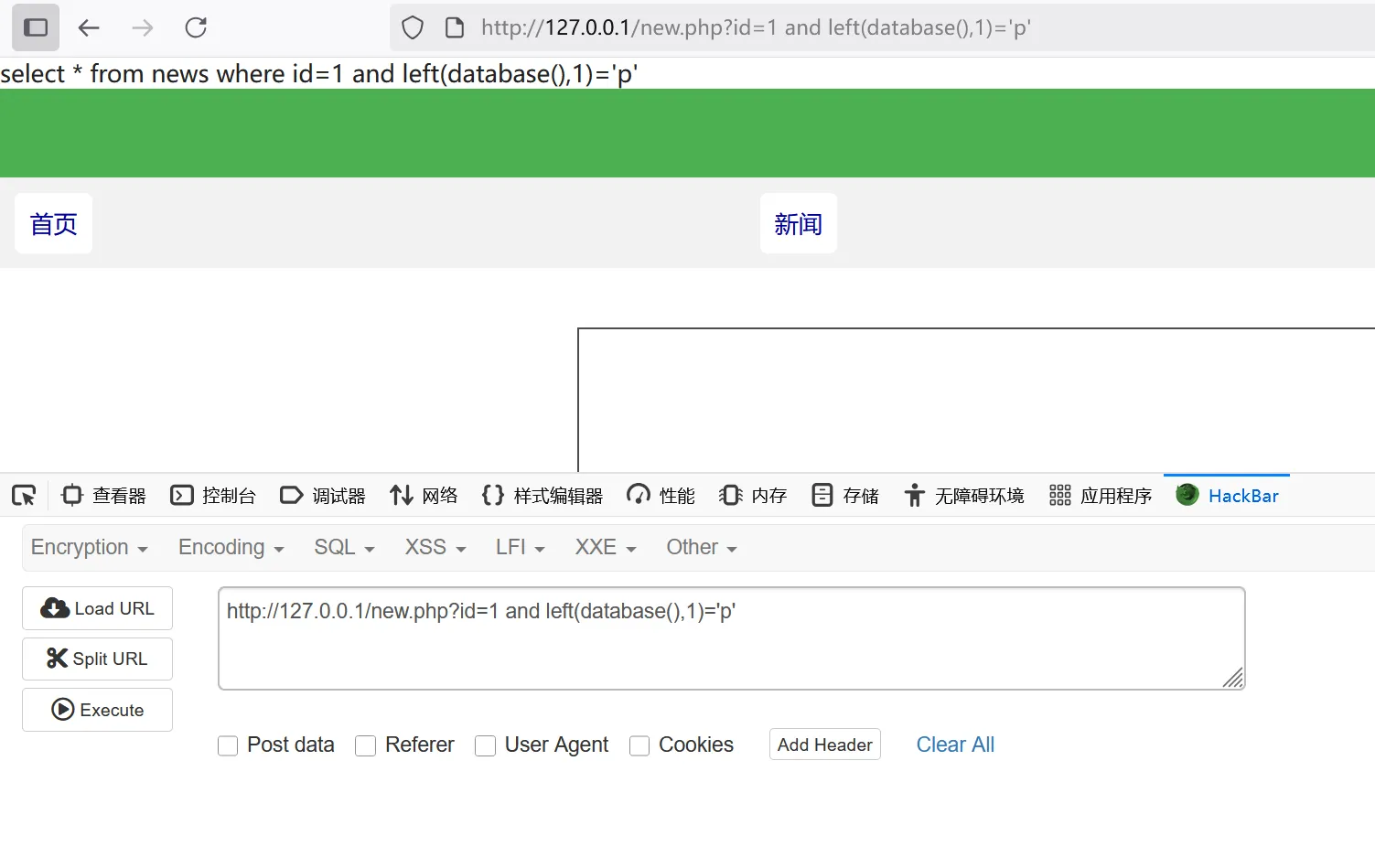Viewport: 1375px width, 868px height.
Task: Open the SQL dropdown menu
Action: click(344, 548)
